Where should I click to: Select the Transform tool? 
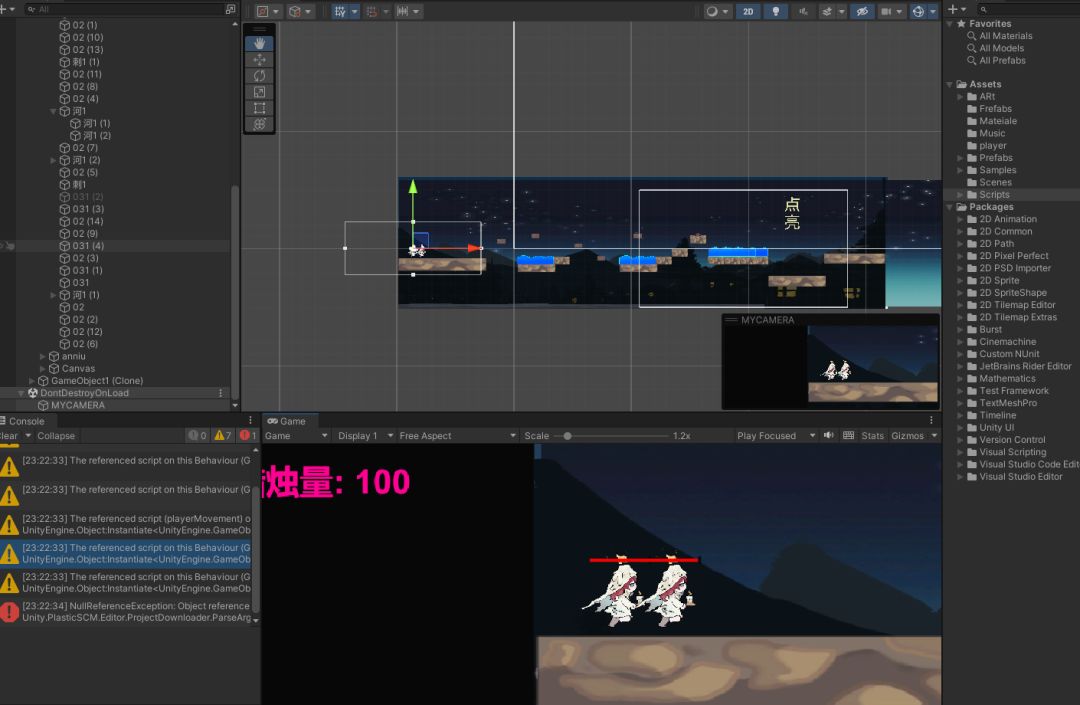(260, 125)
